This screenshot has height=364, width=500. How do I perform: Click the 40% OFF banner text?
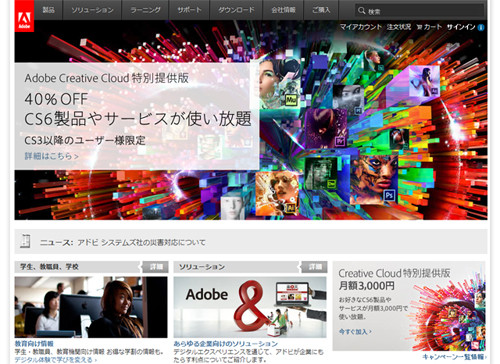coord(56,99)
